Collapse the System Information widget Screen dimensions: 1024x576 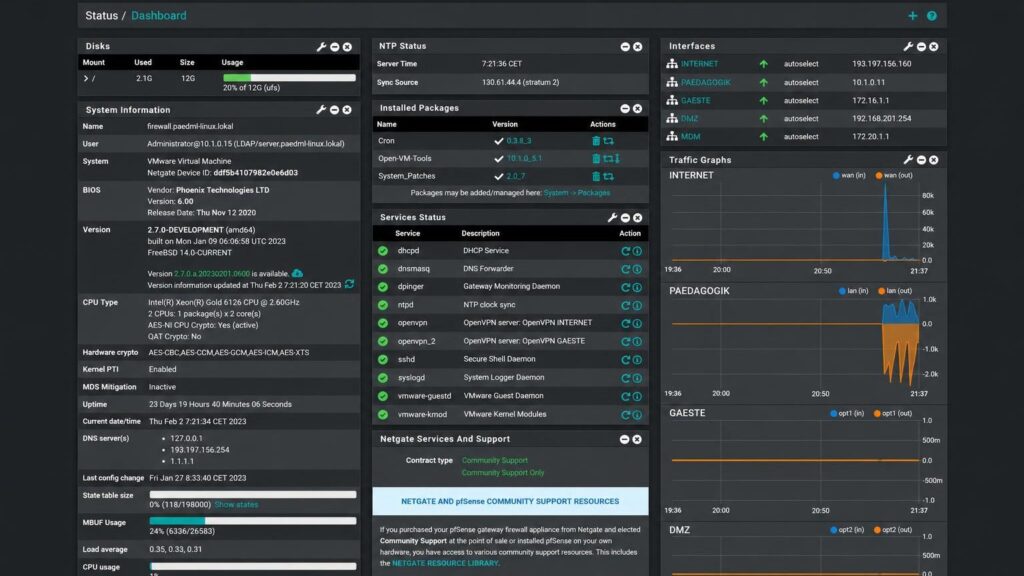click(334, 110)
